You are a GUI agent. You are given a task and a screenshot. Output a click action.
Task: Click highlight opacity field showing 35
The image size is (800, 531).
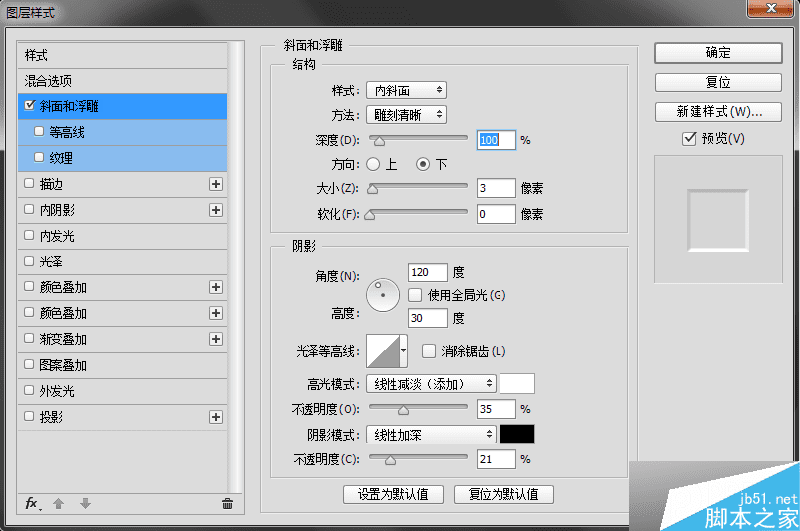click(496, 409)
